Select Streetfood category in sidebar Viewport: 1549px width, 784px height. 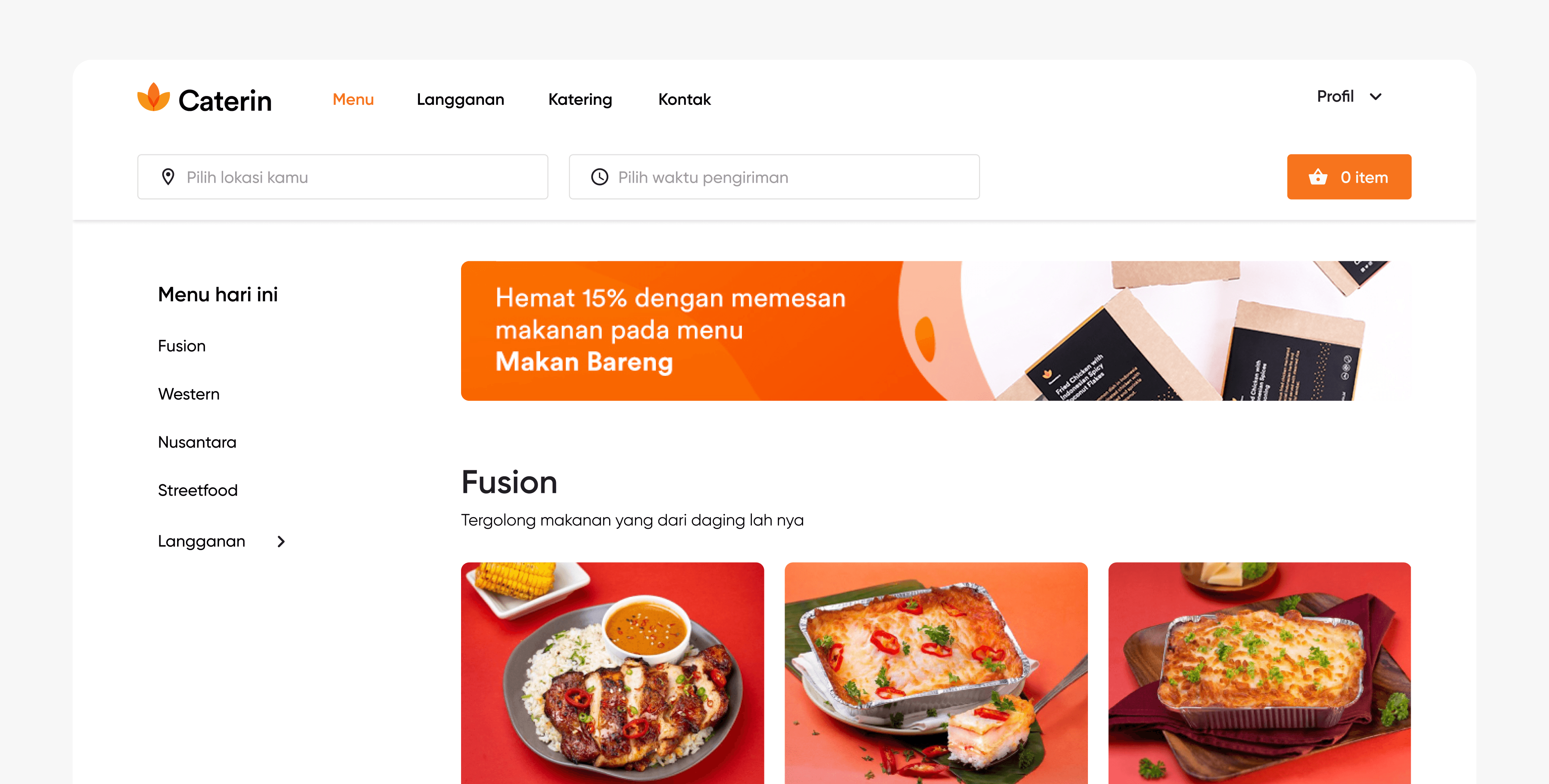[198, 490]
